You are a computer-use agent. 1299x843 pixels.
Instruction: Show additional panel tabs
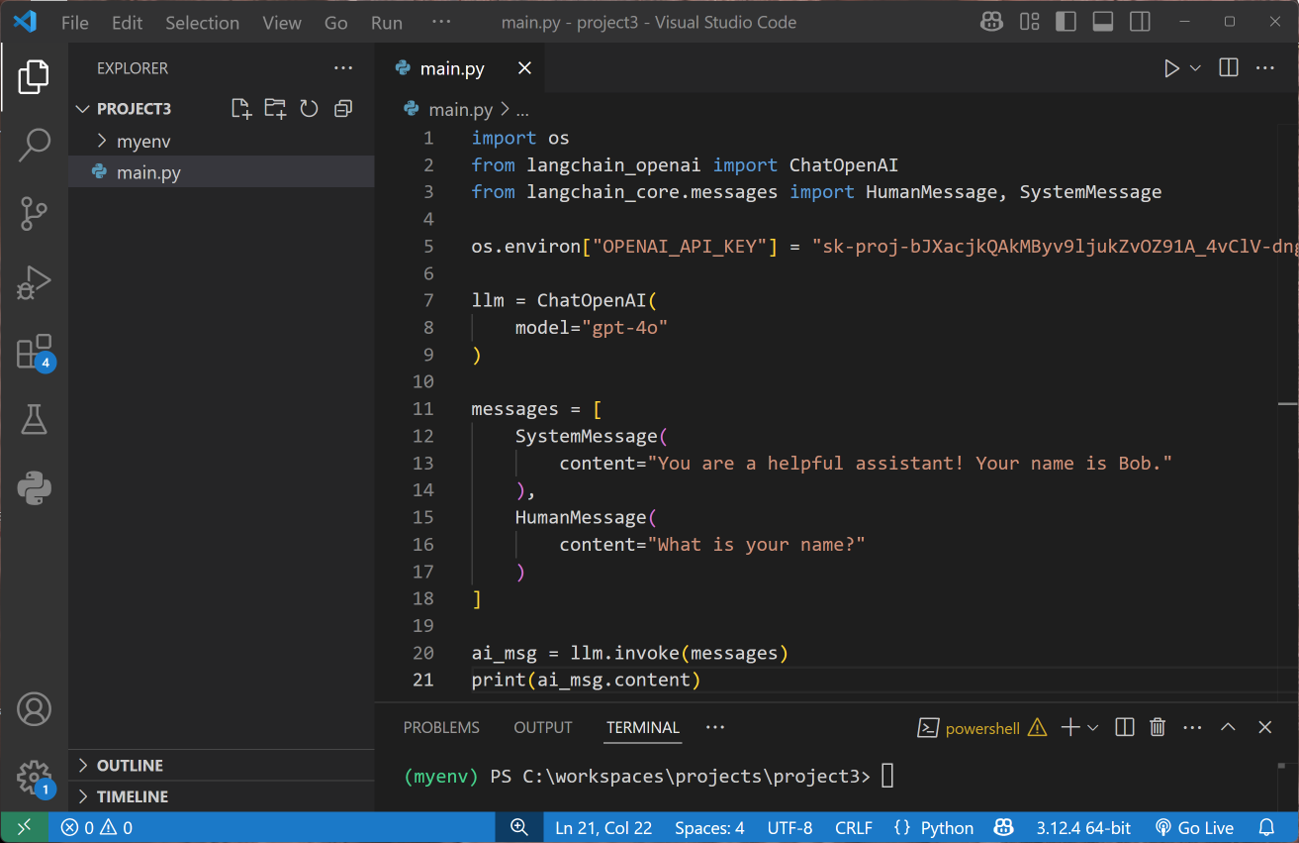pos(715,727)
